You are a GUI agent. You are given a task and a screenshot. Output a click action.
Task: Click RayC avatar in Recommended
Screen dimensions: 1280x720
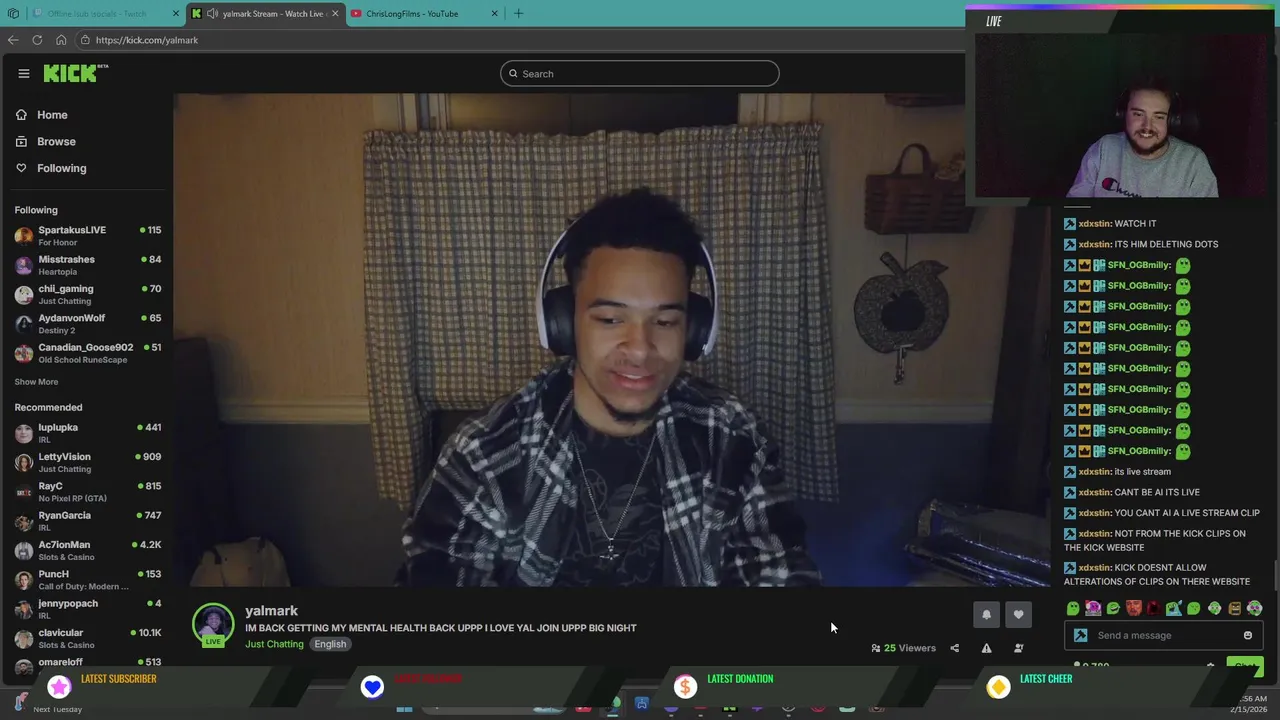(x=24, y=492)
